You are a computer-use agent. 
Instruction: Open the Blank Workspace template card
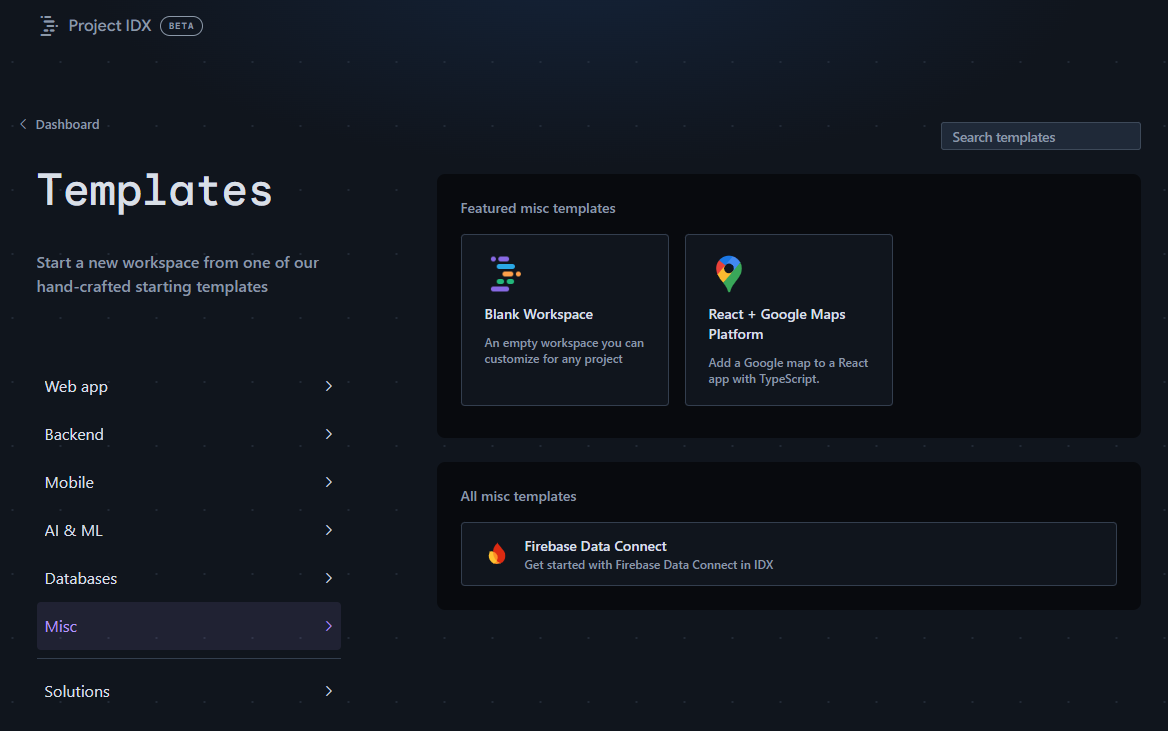click(564, 320)
